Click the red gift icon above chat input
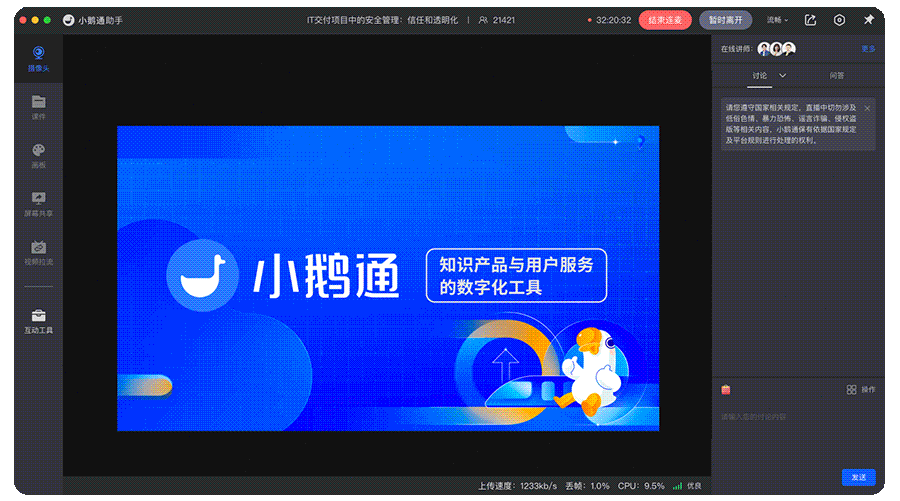900x501 pixels. 726,389
